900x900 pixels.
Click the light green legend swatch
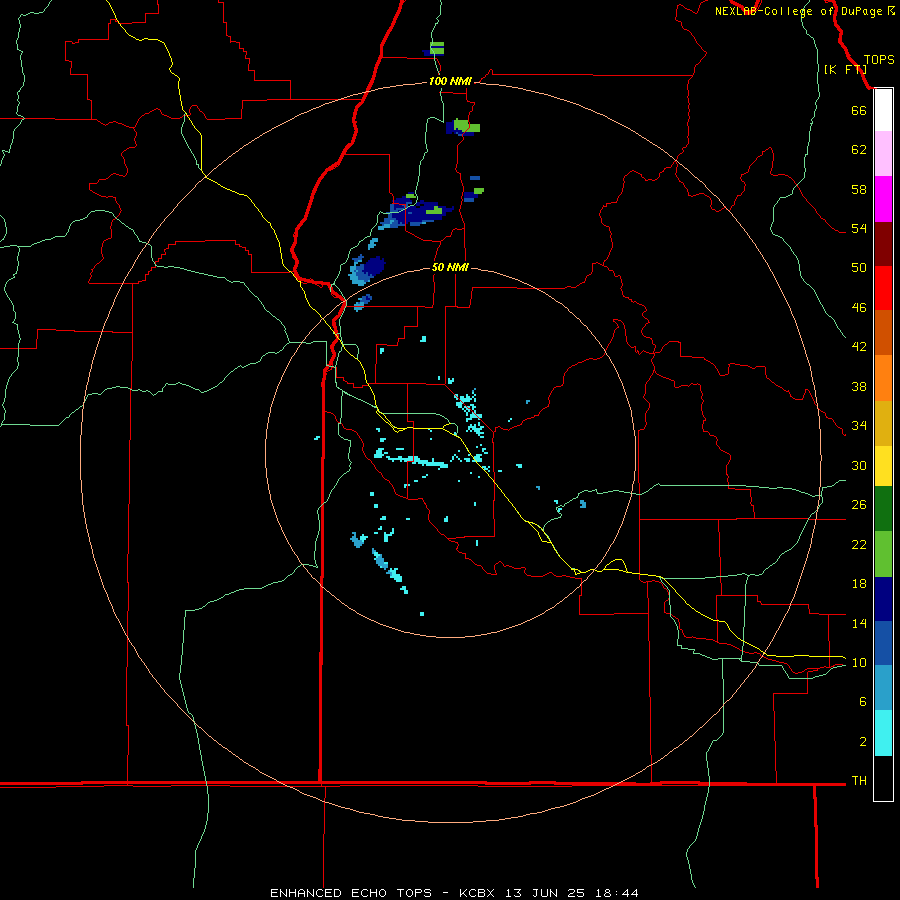(883, 554)
